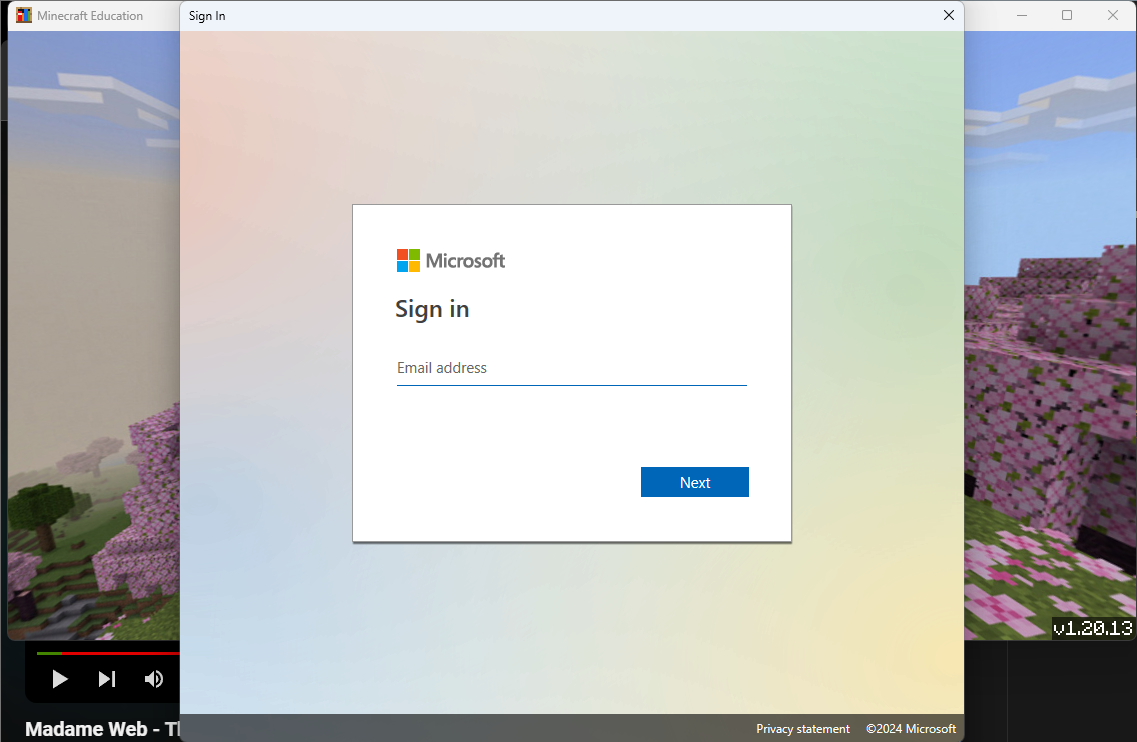Screen dimensions: 1137x742
Task: Click the video progress bar in background player
Action: pos(108,654)
